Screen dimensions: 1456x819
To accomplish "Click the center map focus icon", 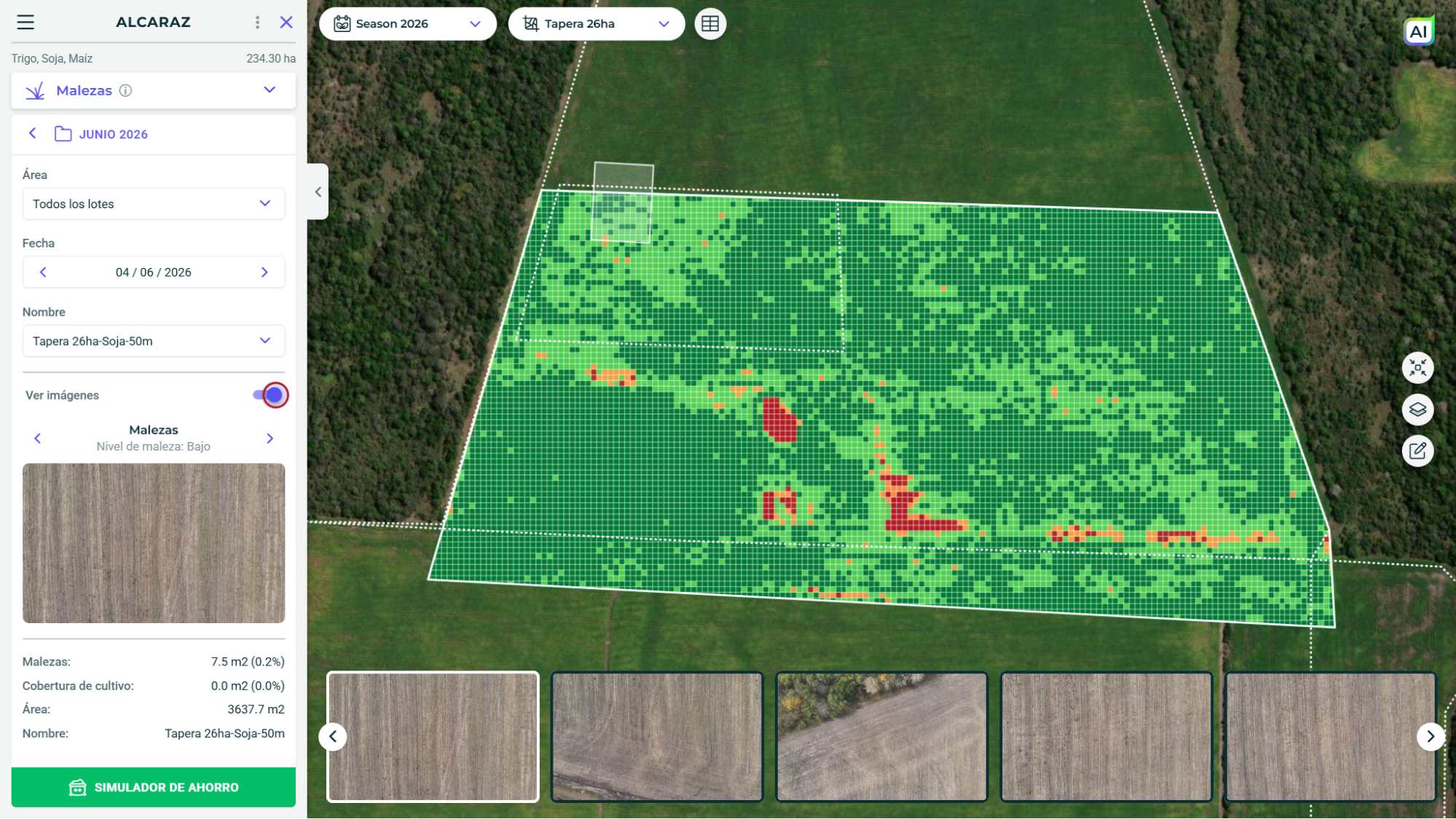I will coord(1417,368).
